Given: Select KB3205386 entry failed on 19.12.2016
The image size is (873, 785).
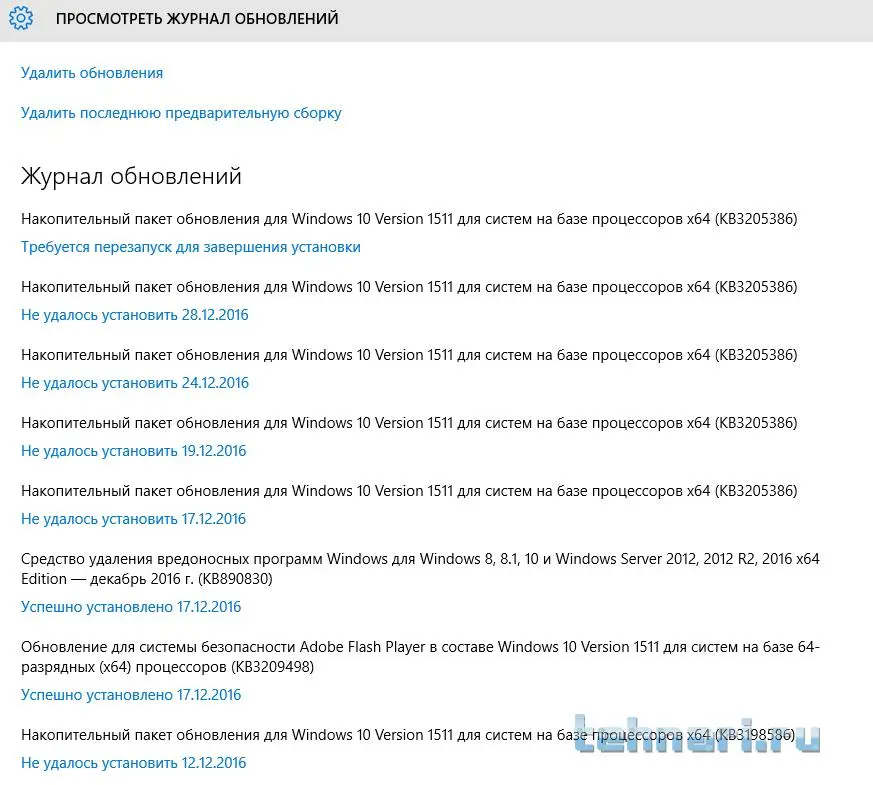Looking at the screenshot, I should click(x=409, y=423).
